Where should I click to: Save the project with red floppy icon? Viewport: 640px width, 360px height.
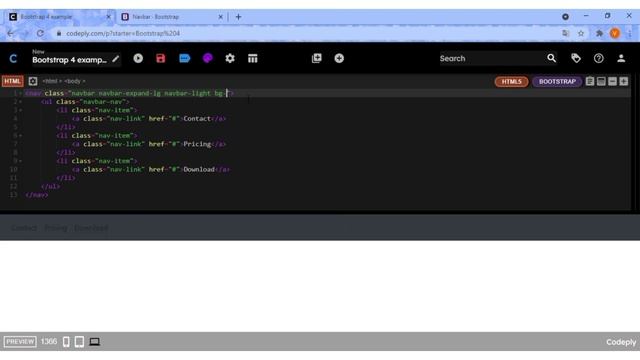161,58
